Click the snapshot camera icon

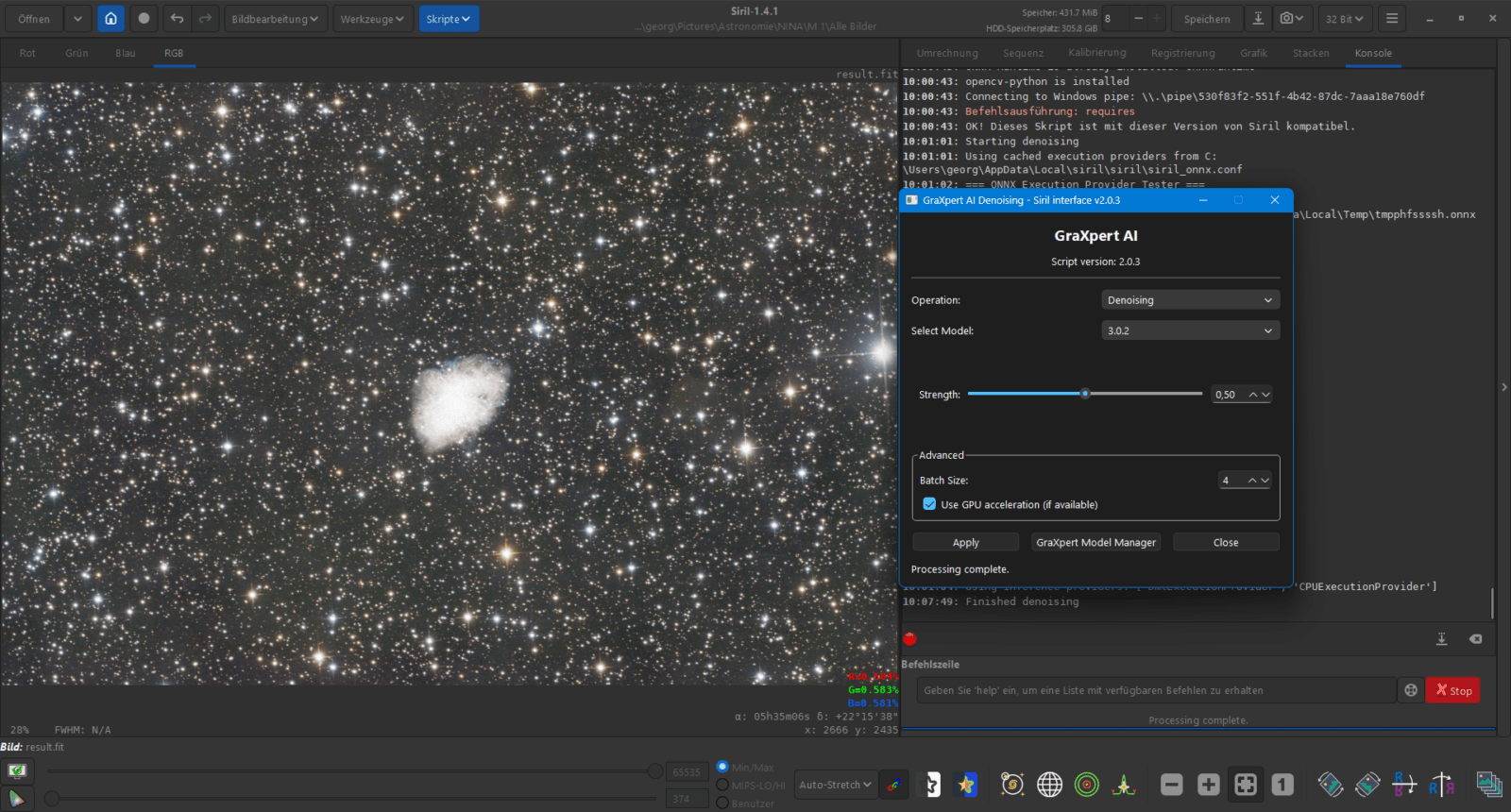[x=1286, y=19]
